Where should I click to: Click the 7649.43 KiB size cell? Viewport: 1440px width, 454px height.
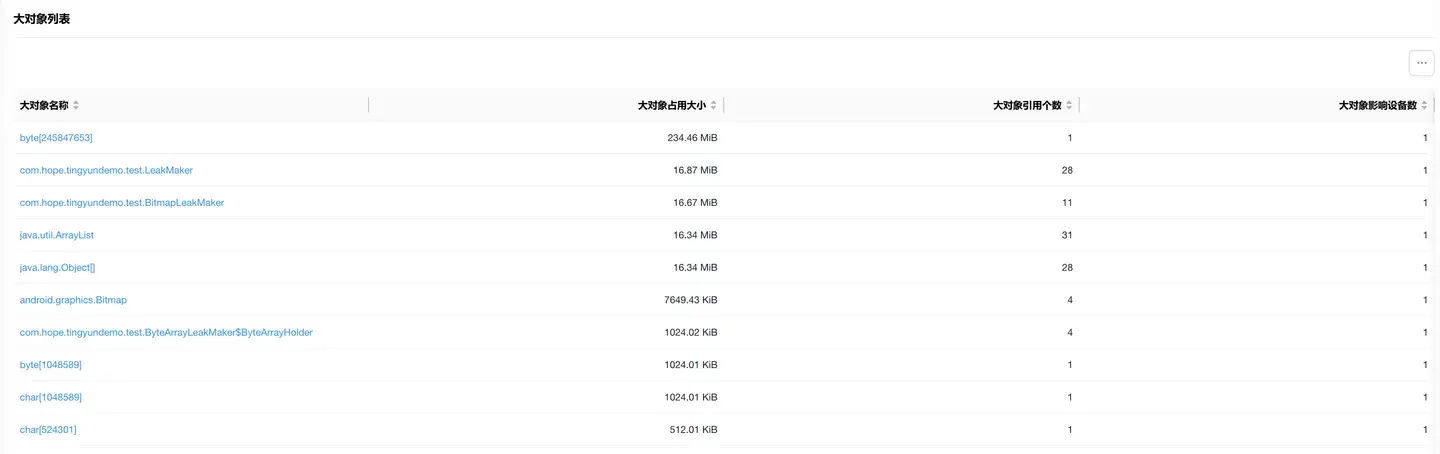point(690,300)
